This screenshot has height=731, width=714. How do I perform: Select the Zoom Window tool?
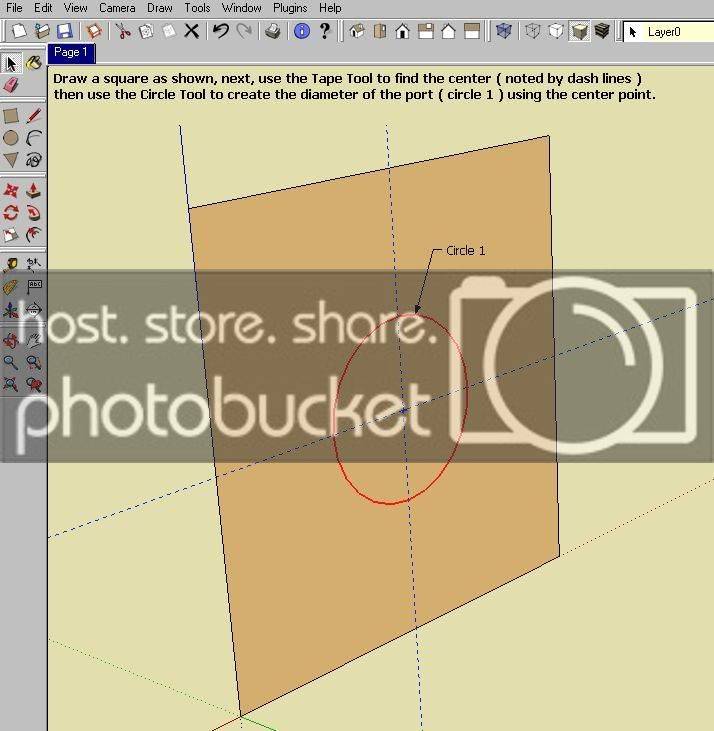[x=34, y=362]
